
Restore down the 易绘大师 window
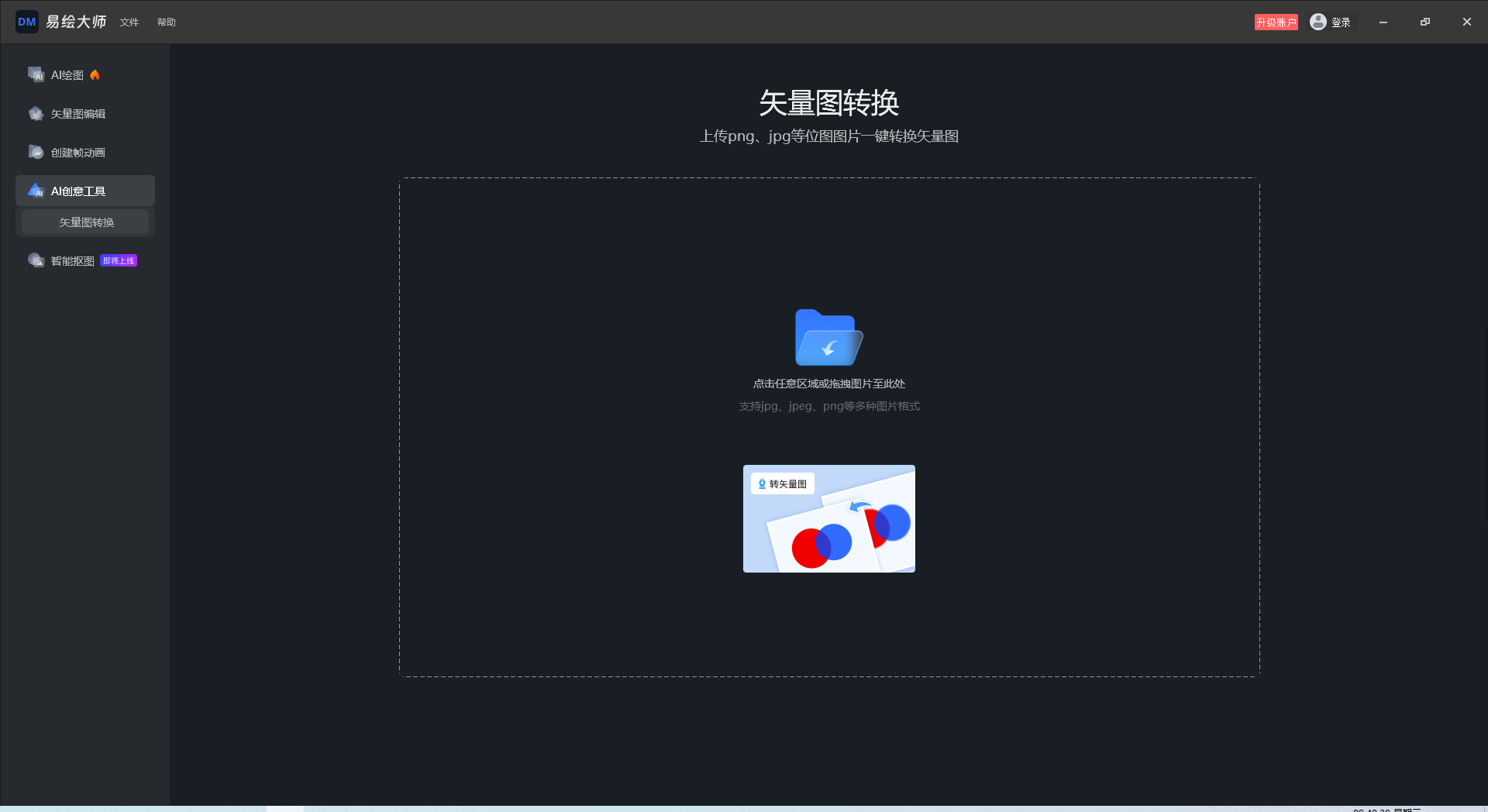[1425, 22]
